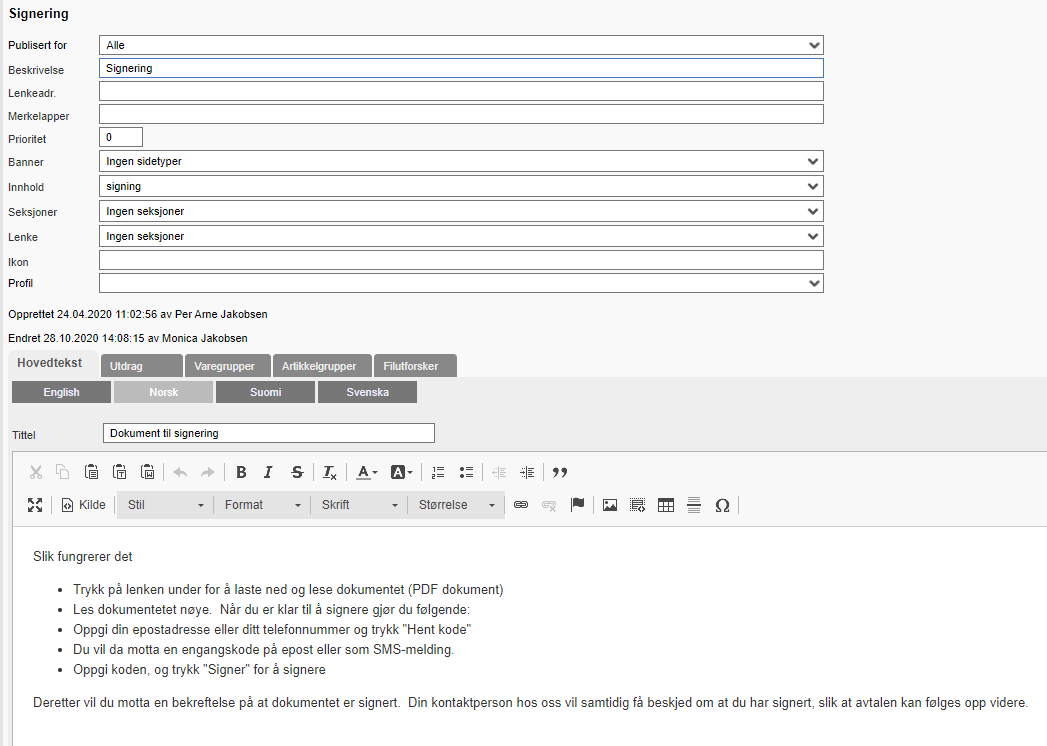The height and width of the screenshot is (746, 1047).
Task: Select the English language tab
Action: (x=61, y=392)
